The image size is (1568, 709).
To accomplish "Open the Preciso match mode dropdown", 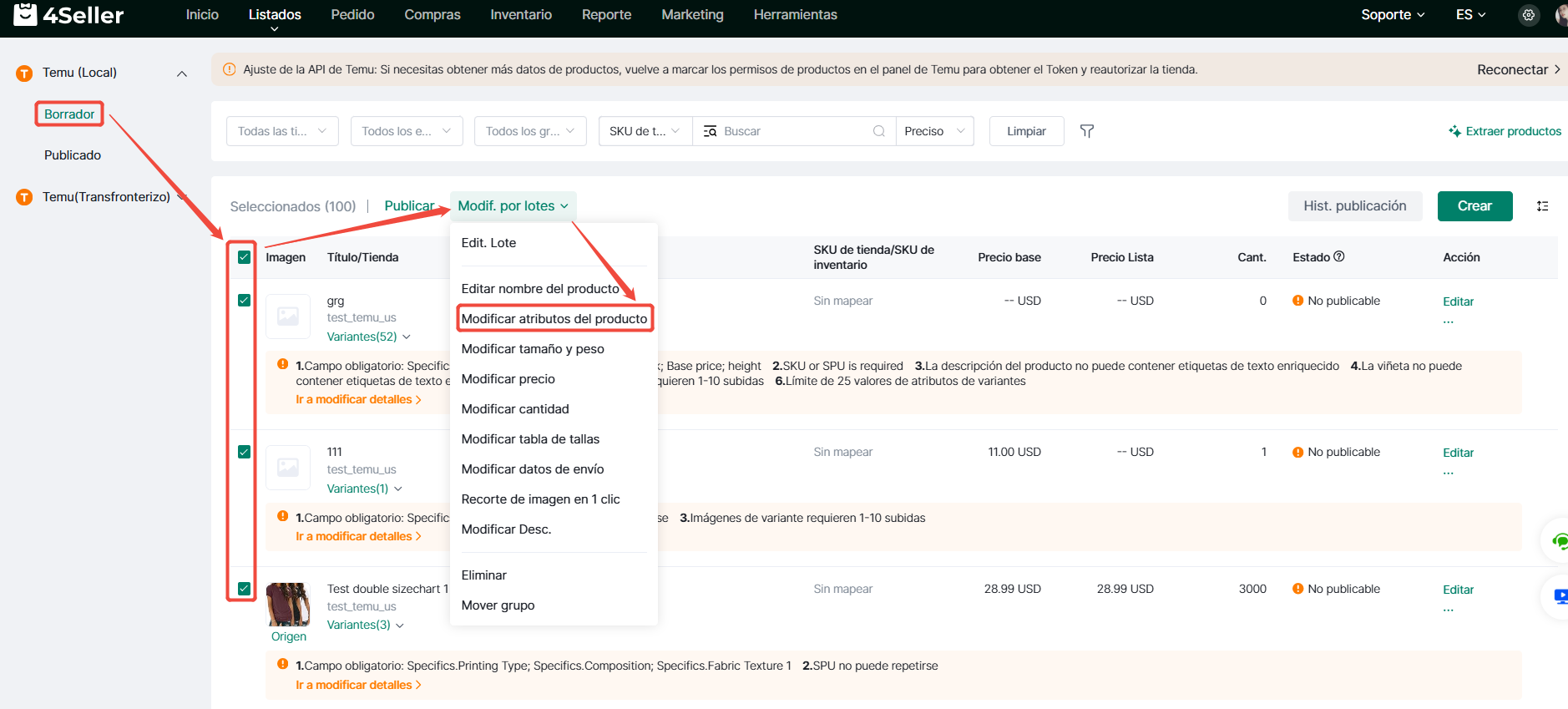I will [934, 131].
